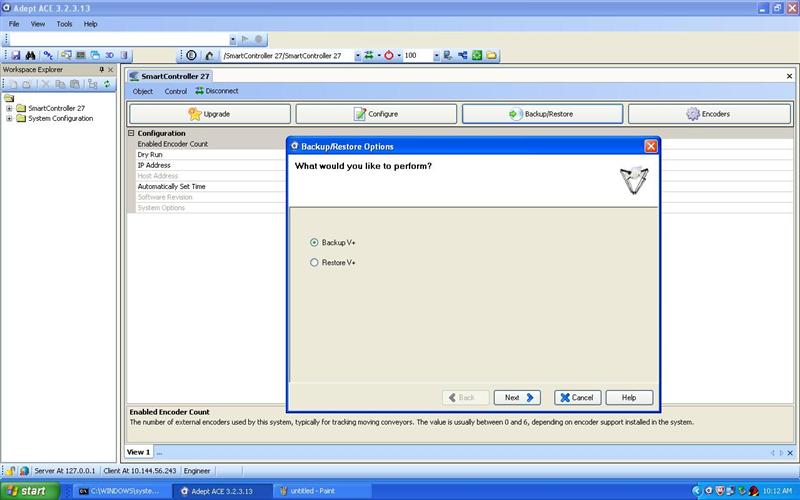
Task: Click the Workspace Explorer refresh icon
Action: click(x=107, y=84)
